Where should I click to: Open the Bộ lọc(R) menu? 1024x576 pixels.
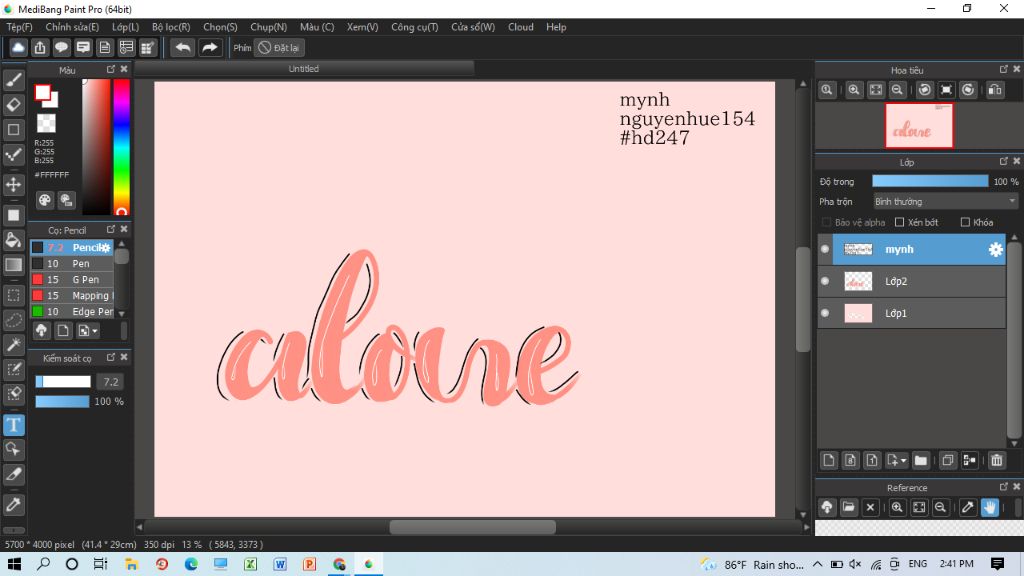pyautogui.click(x=171, y=27)
